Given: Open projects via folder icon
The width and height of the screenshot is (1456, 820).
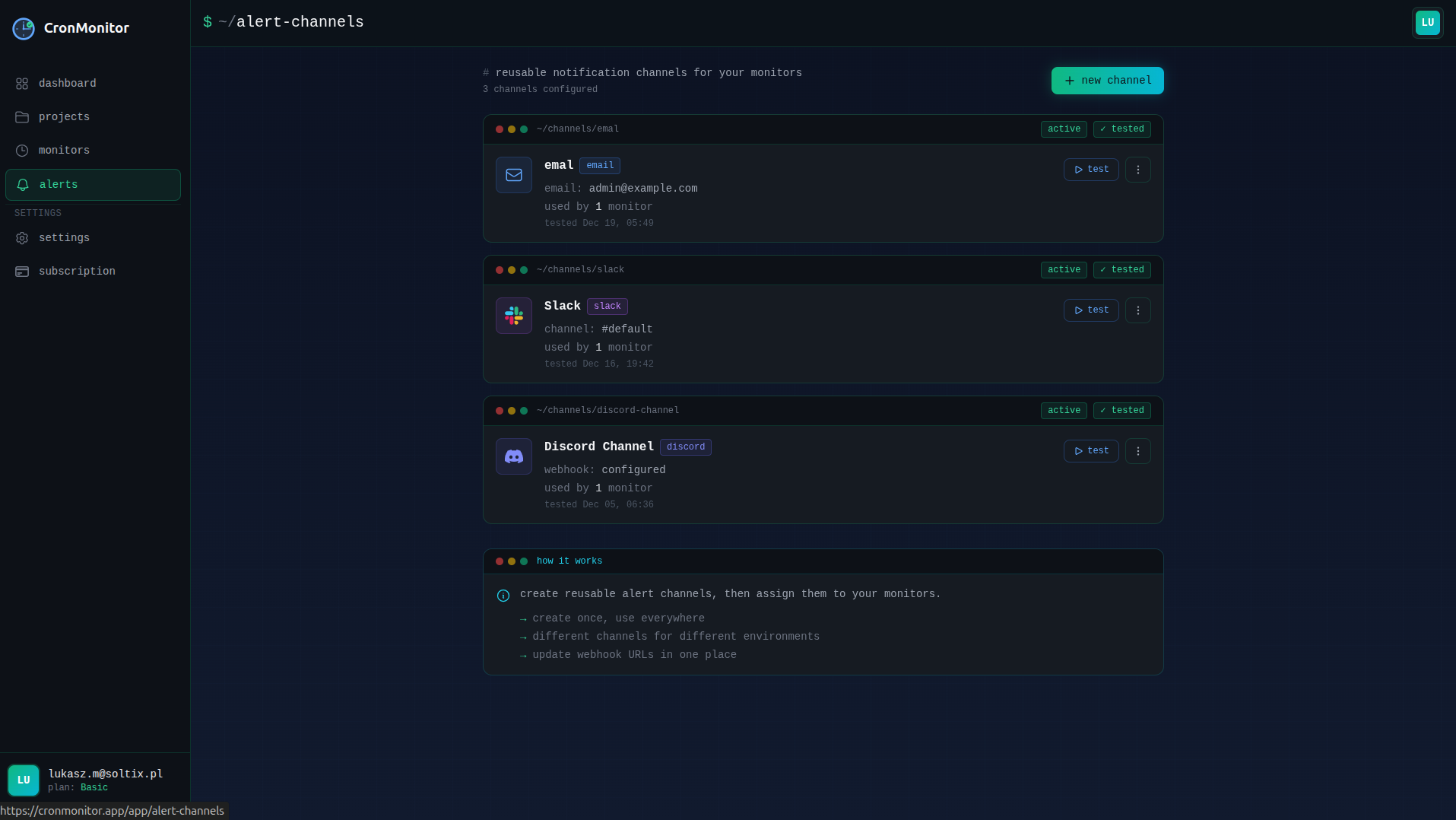Looking at the screenshot, I should 22,116.
